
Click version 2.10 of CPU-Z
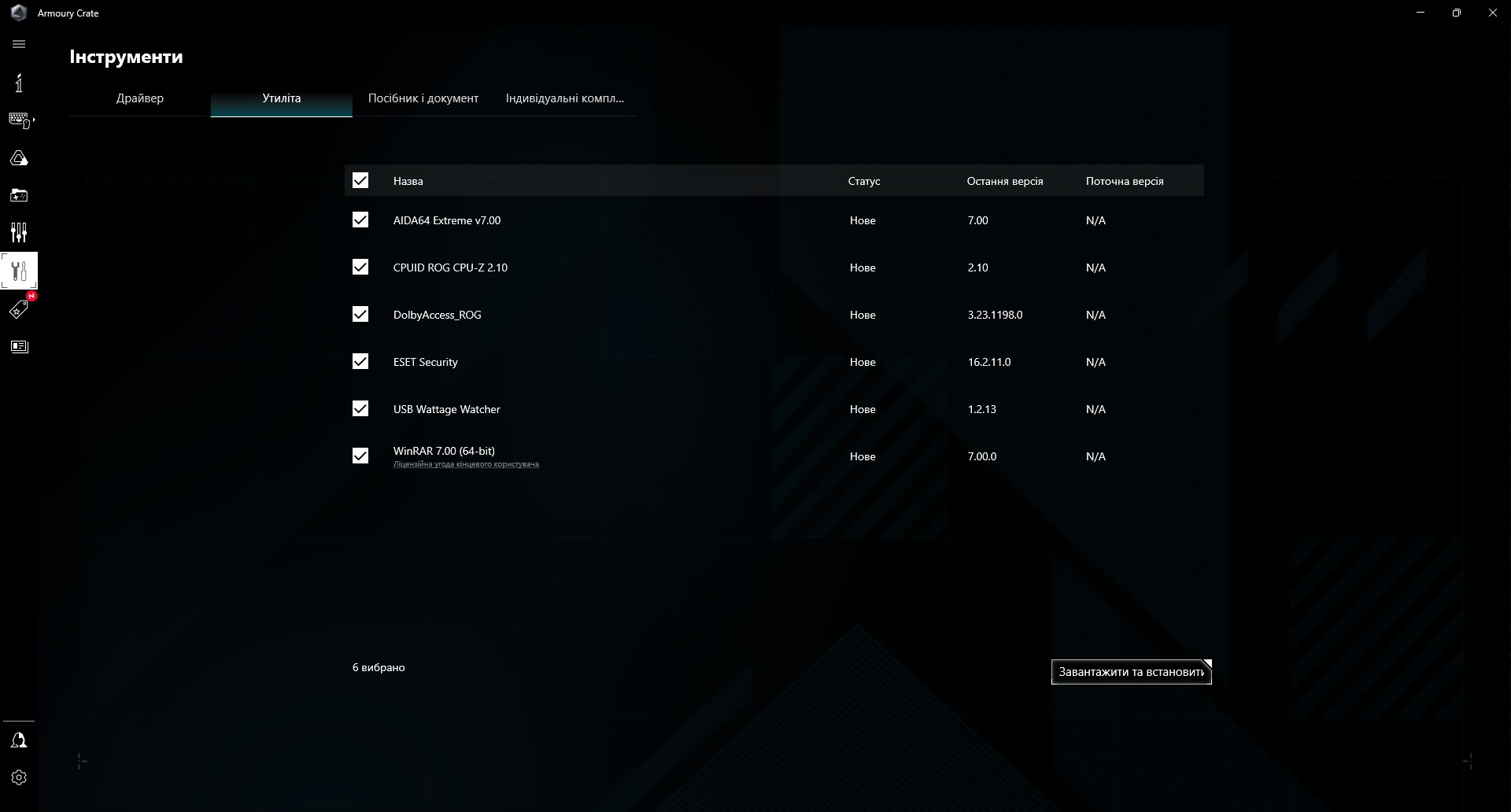click(x=978, y=268)
